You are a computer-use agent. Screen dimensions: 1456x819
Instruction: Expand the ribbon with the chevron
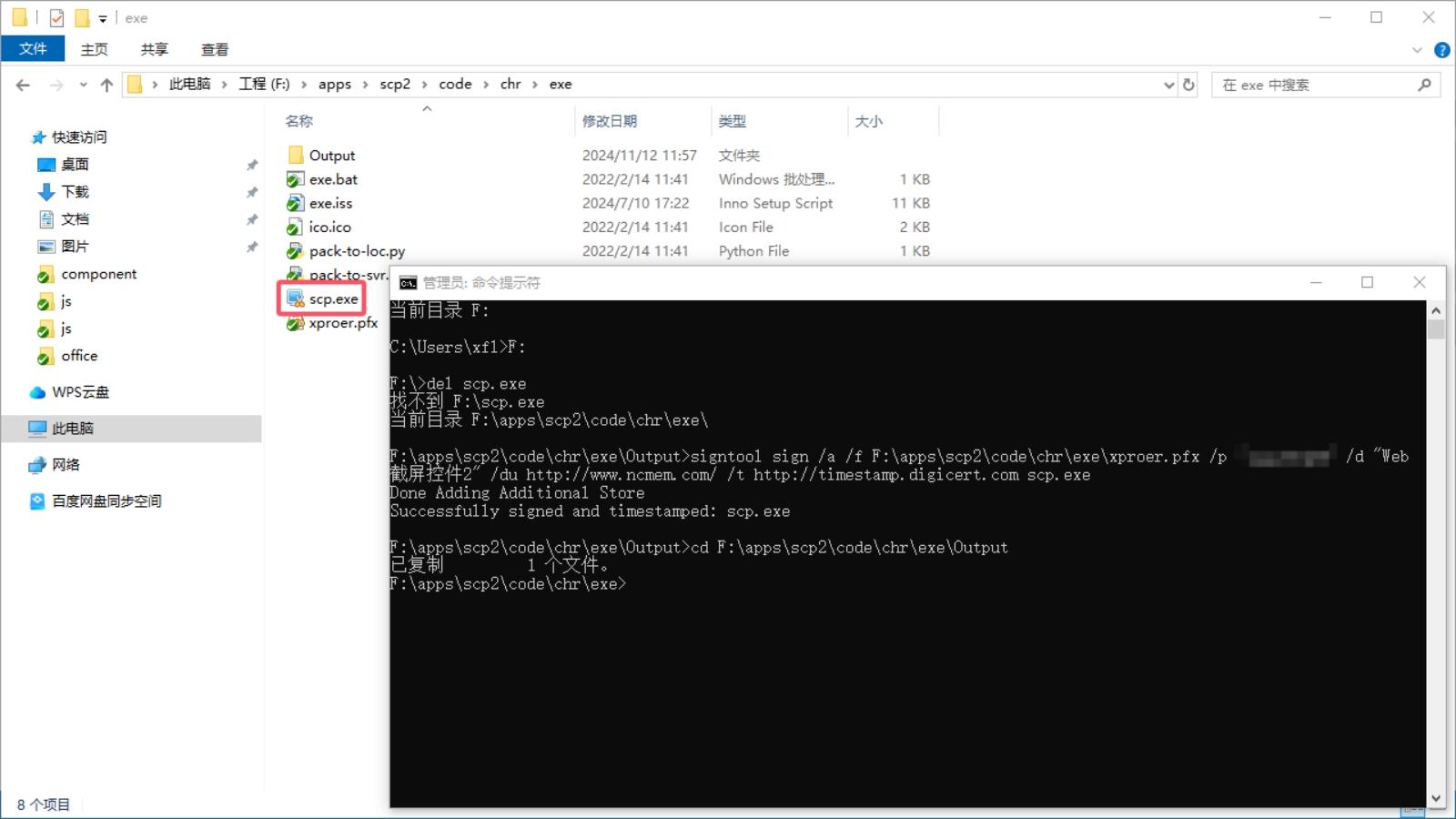[1417, 50]
